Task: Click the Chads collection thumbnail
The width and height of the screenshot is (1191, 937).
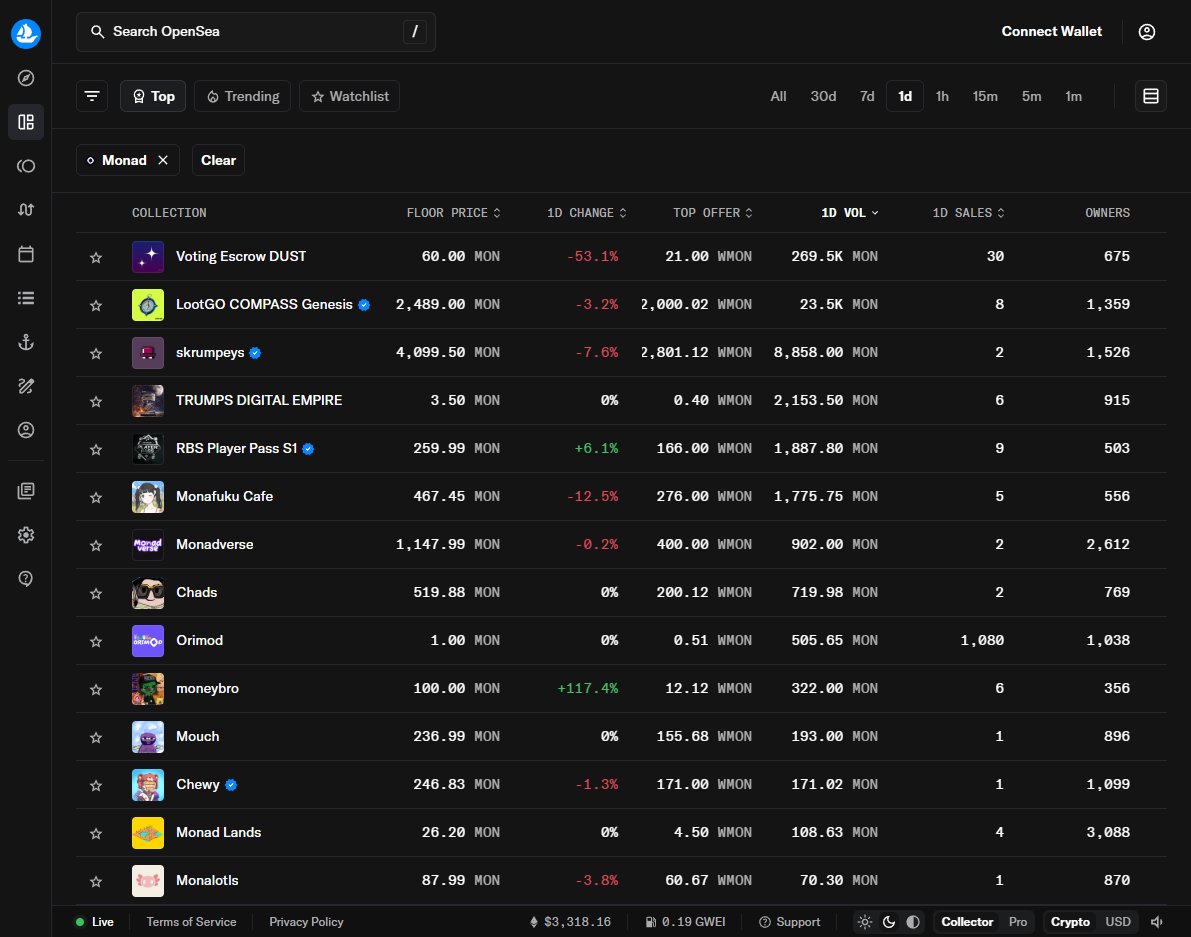Action: pyautogui.click(x=148, y=592)
